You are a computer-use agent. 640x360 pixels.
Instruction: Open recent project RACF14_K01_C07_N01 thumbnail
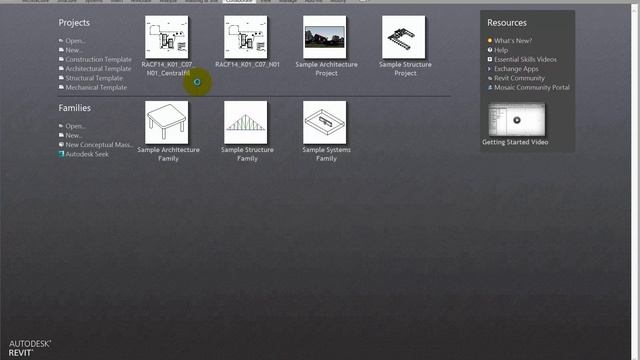click(x=246, y=37)
